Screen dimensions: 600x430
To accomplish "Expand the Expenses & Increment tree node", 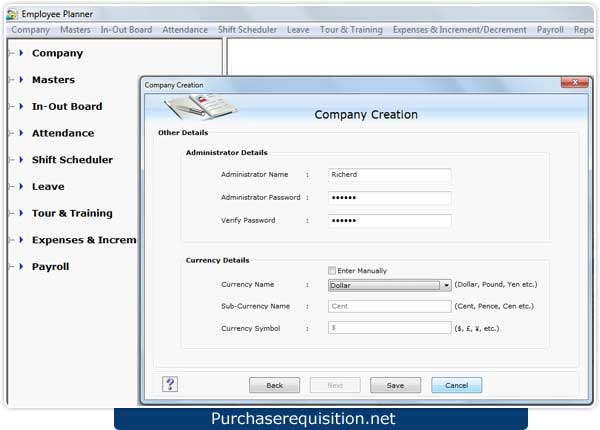I will click(x=21, y=240).
